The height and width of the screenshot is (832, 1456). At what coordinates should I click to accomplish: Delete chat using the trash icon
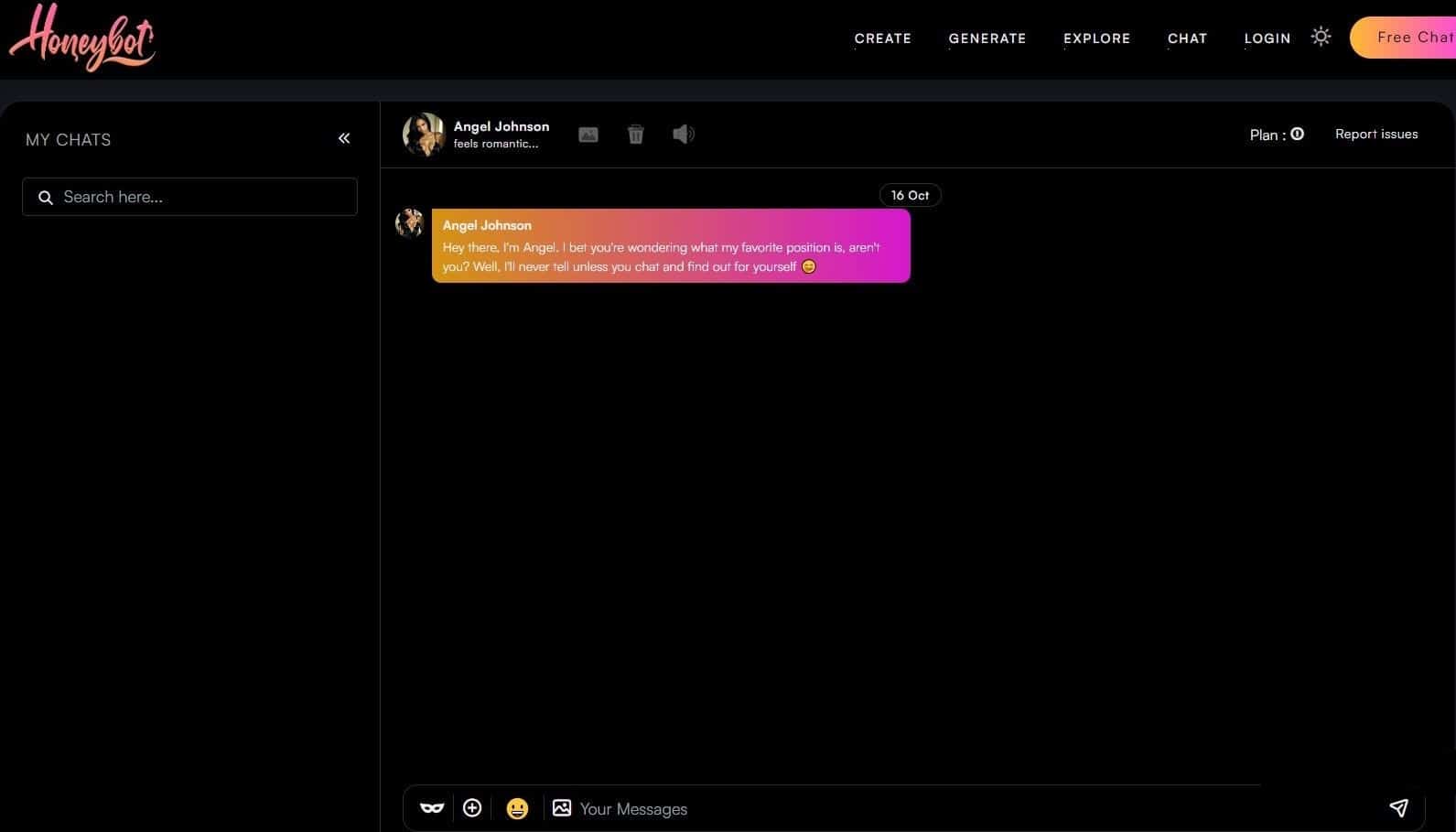(635, 135)
